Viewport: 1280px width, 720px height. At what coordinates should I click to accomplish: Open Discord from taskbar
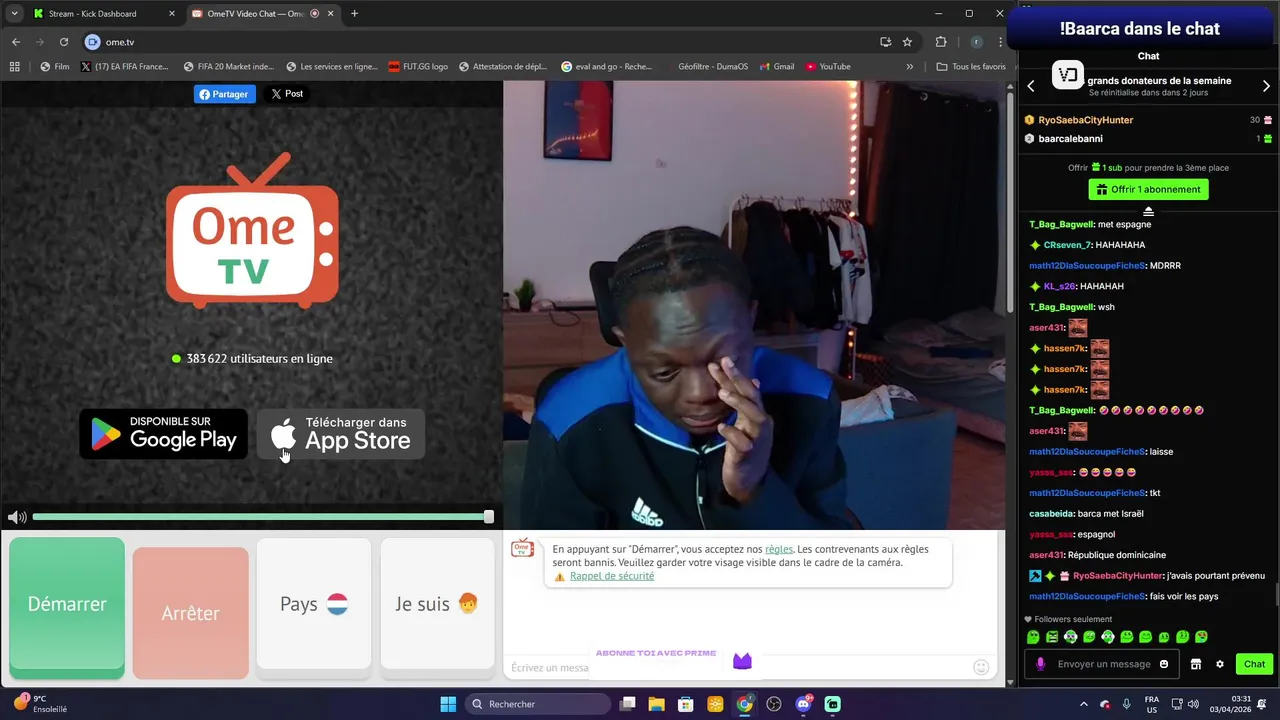tap(803, 704)
